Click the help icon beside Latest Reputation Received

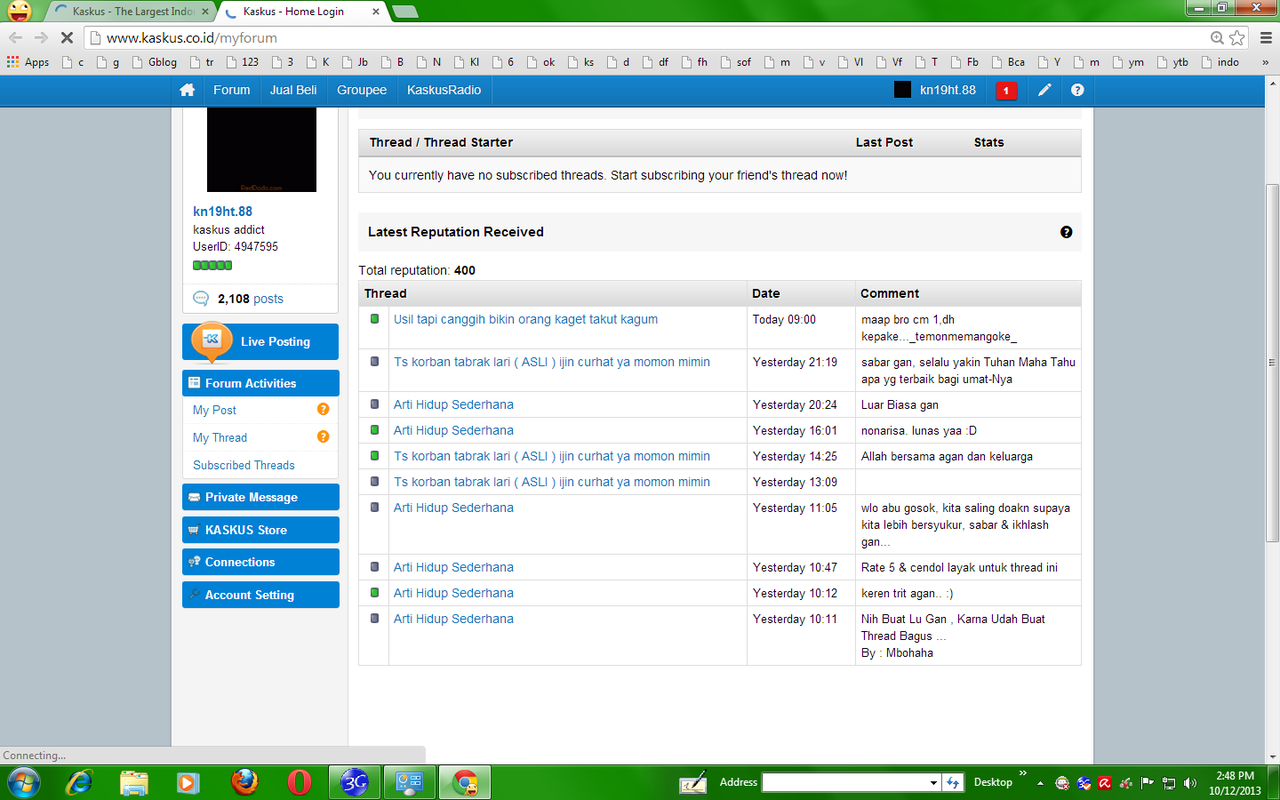click(1066, 232)
